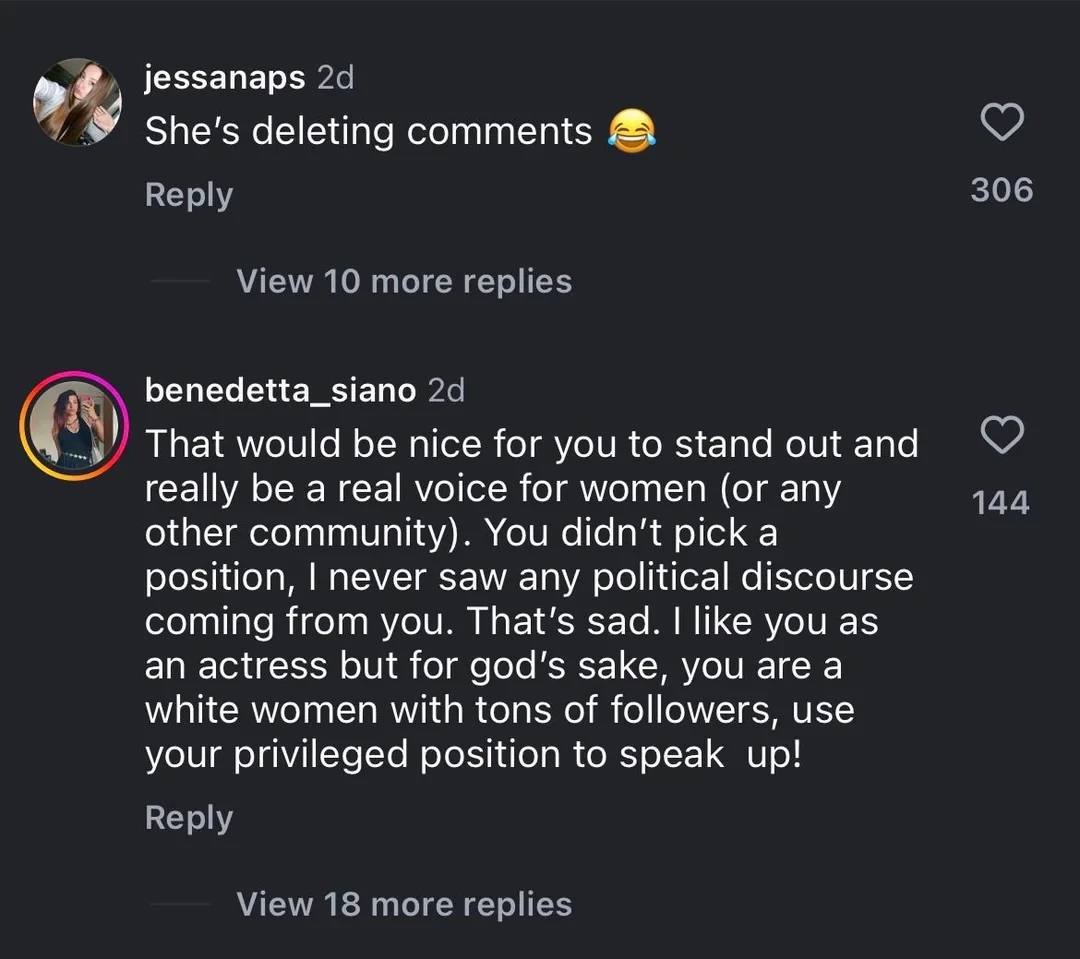Expand 'View 10 more replies'
The width and height of the screenshot is (1080, 959).
point(404,281)
